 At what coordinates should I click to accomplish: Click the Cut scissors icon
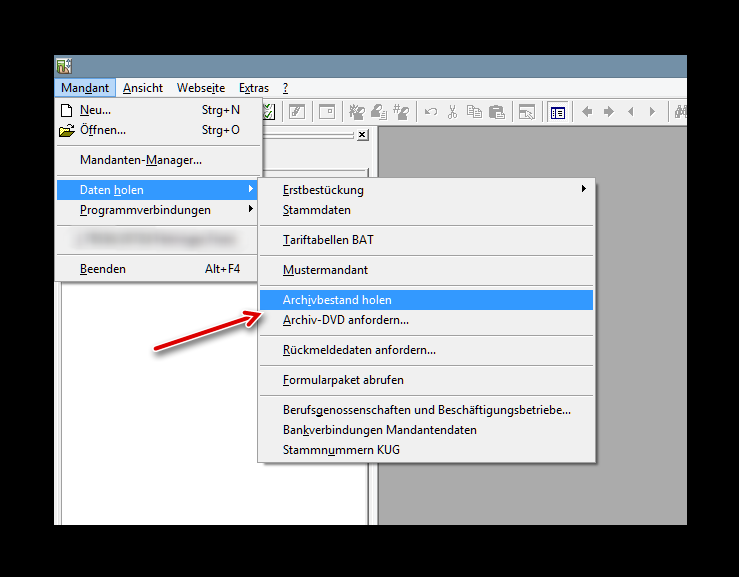click(x=453, y=112)
